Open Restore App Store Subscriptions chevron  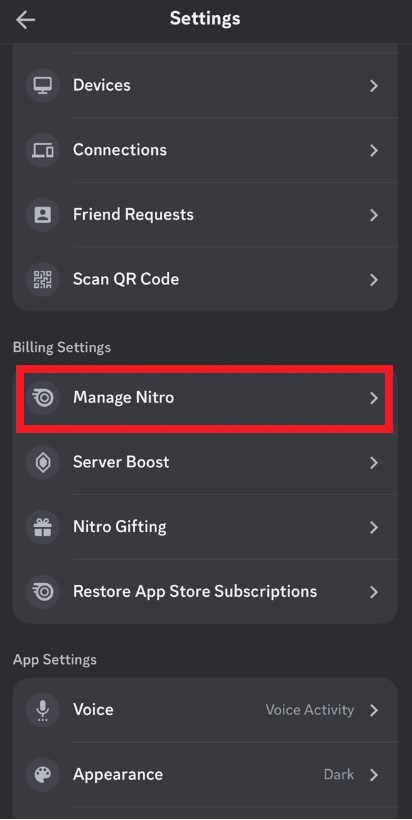pos(374,592)
